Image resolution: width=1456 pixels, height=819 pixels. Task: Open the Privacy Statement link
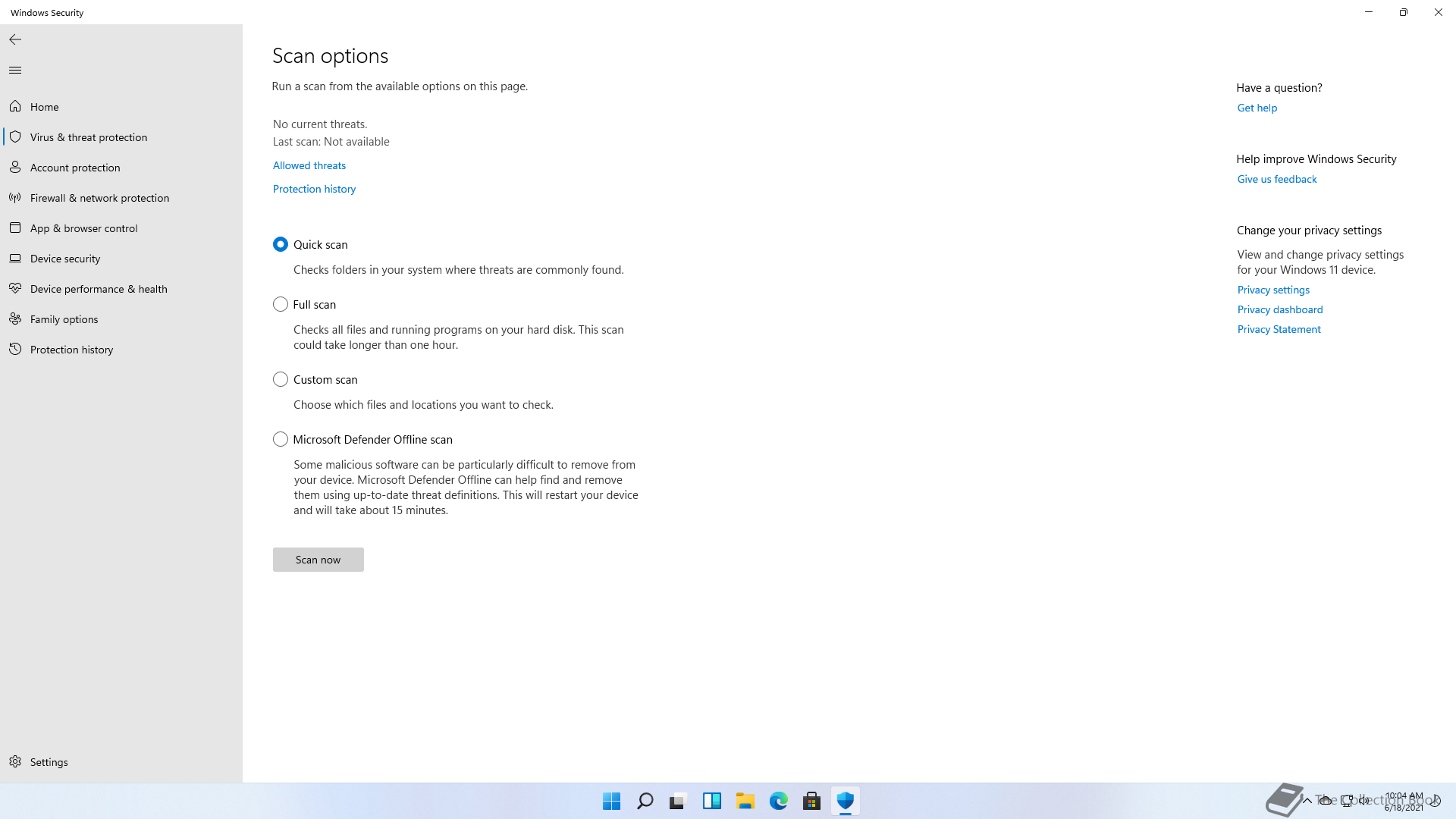coord(1279,329)
